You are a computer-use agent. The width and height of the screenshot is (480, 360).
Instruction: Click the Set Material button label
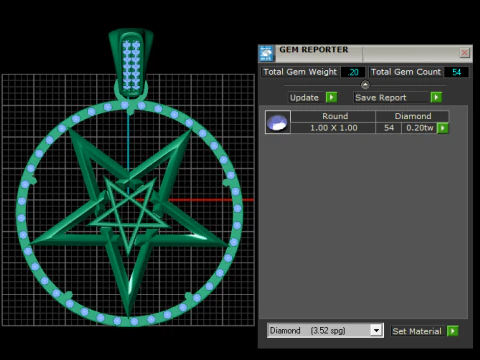point(417,331)
